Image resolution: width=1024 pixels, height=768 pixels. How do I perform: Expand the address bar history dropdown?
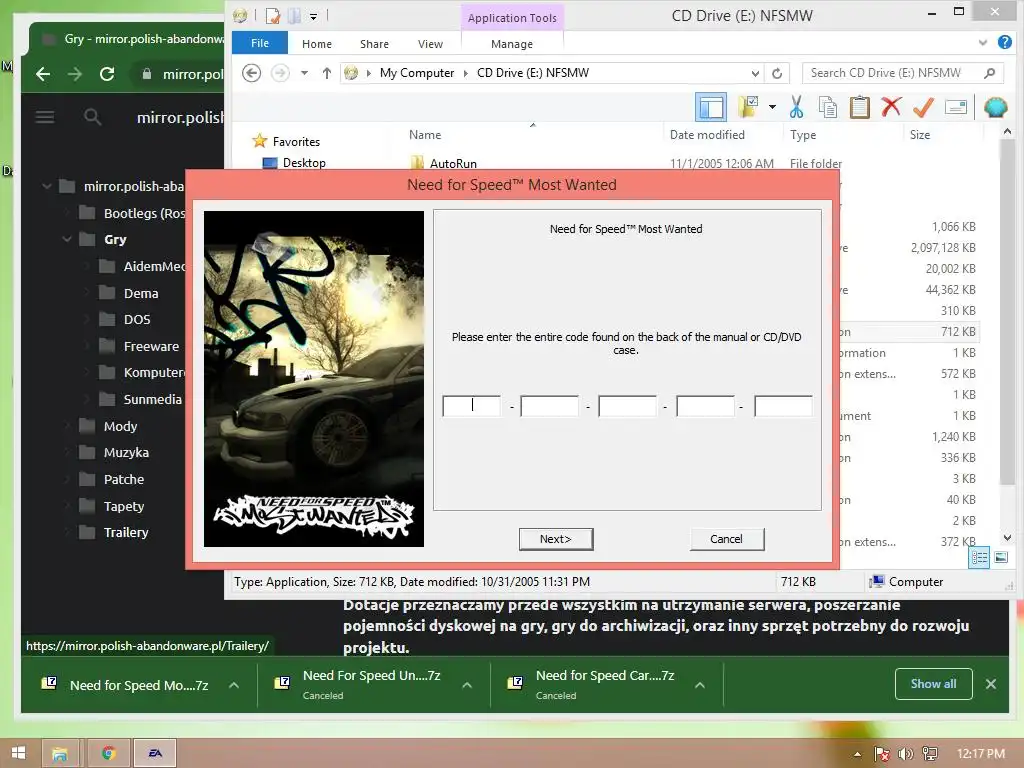pos(755,73)
